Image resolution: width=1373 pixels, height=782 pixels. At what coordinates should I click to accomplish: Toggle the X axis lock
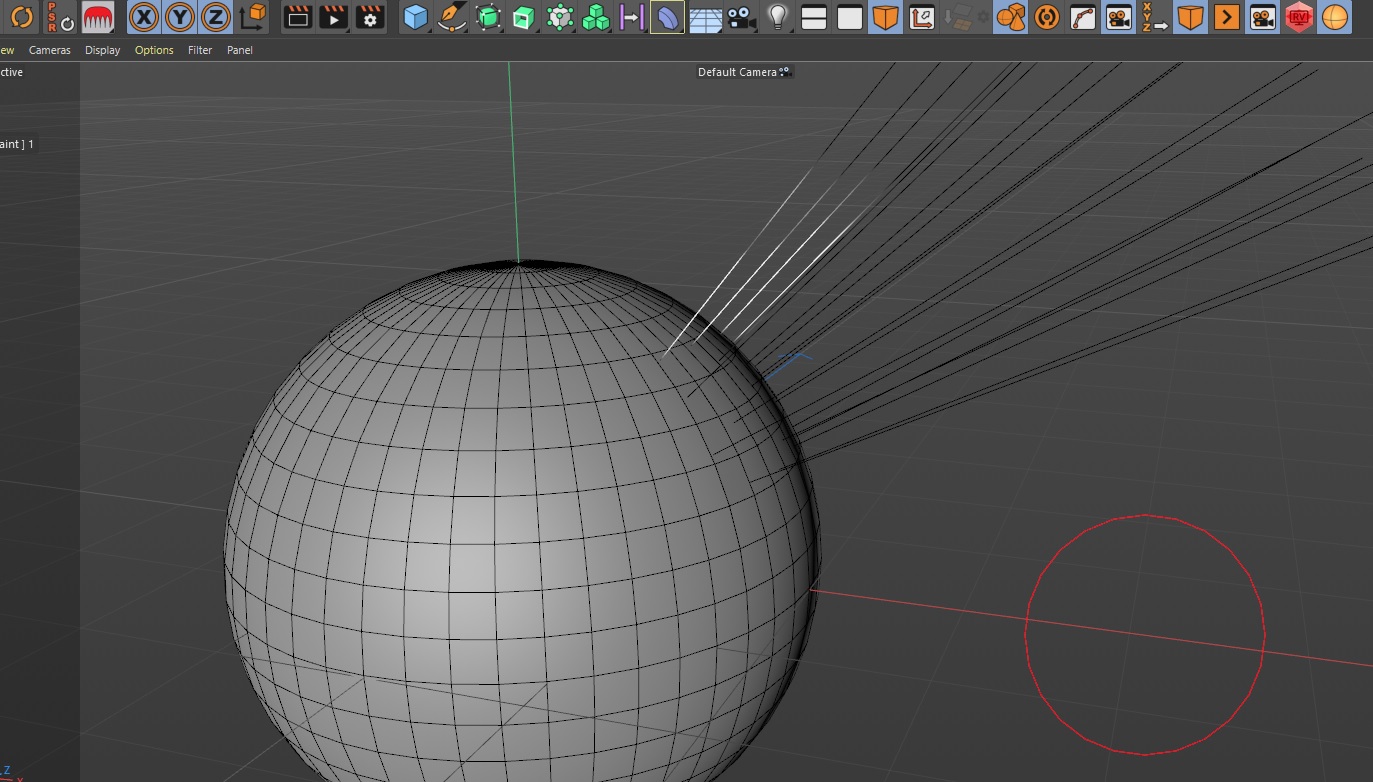coord(145,17)
